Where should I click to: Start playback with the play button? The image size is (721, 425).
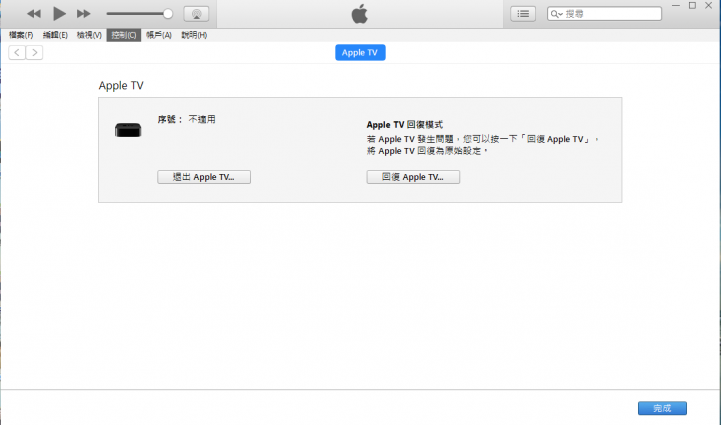(x=59, y=14)
